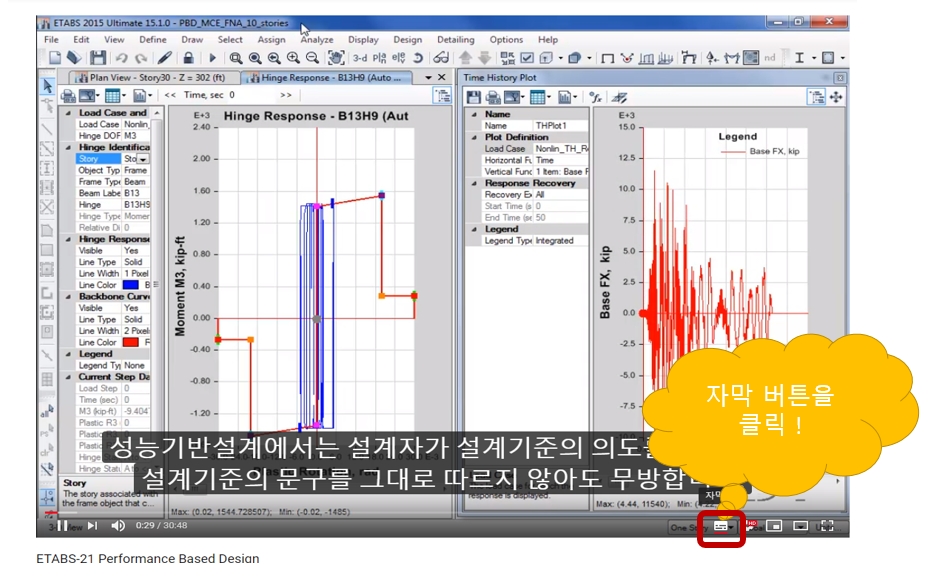The height and width of the screenshot is (582, 931).
Task: Open the Options menu
Action: pyautogui.click(x=506, y=40)
